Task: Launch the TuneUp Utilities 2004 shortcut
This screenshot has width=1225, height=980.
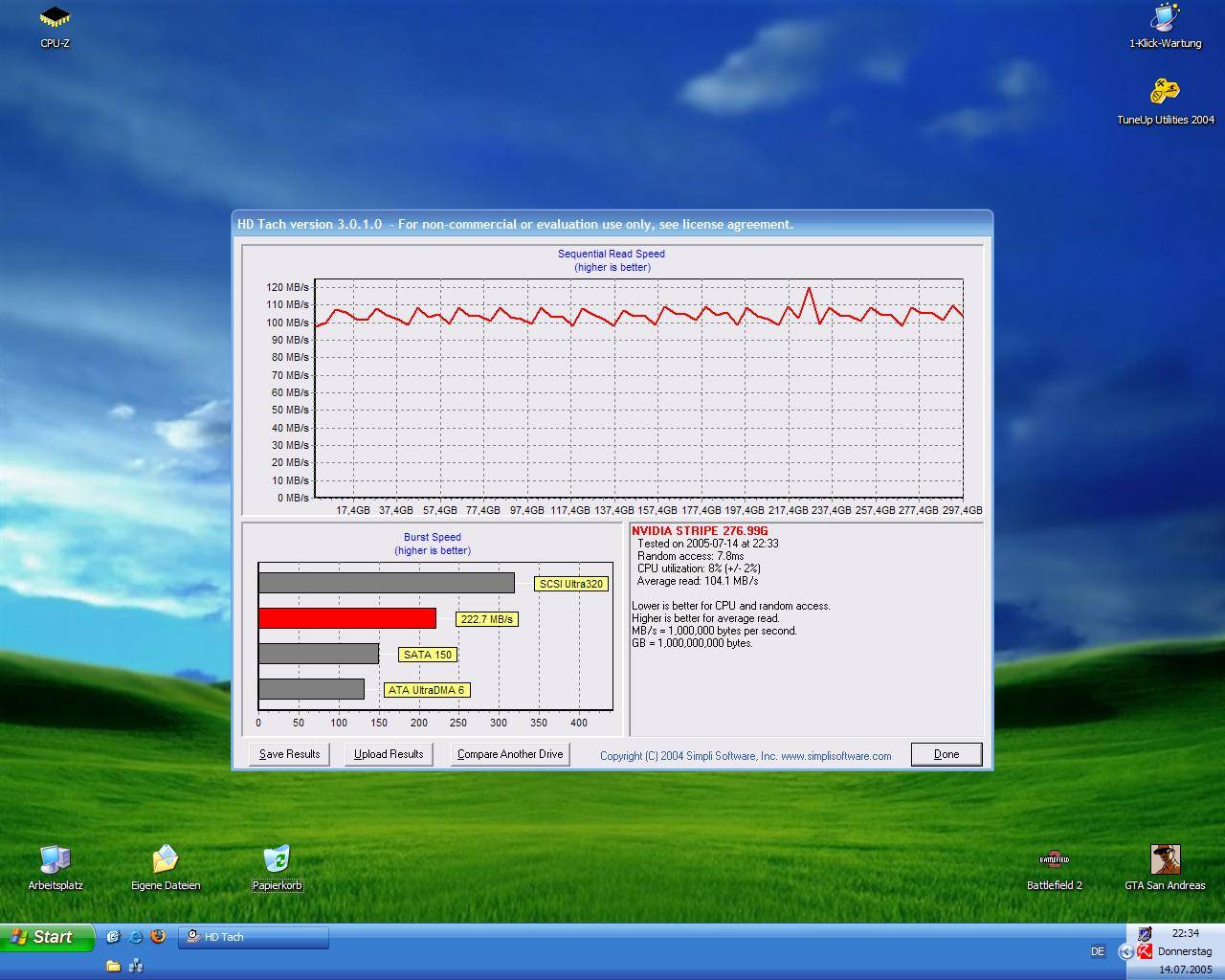Action: click(1165, 101)
